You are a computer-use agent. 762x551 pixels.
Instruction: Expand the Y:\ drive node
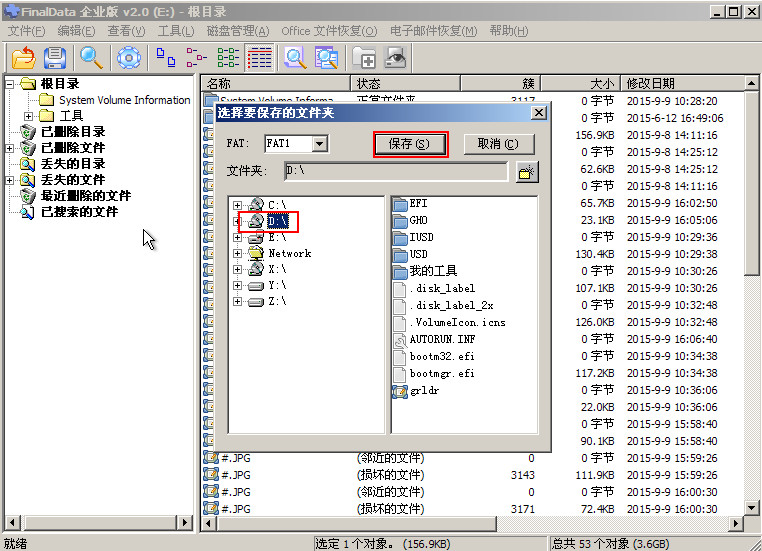(237, 286)
